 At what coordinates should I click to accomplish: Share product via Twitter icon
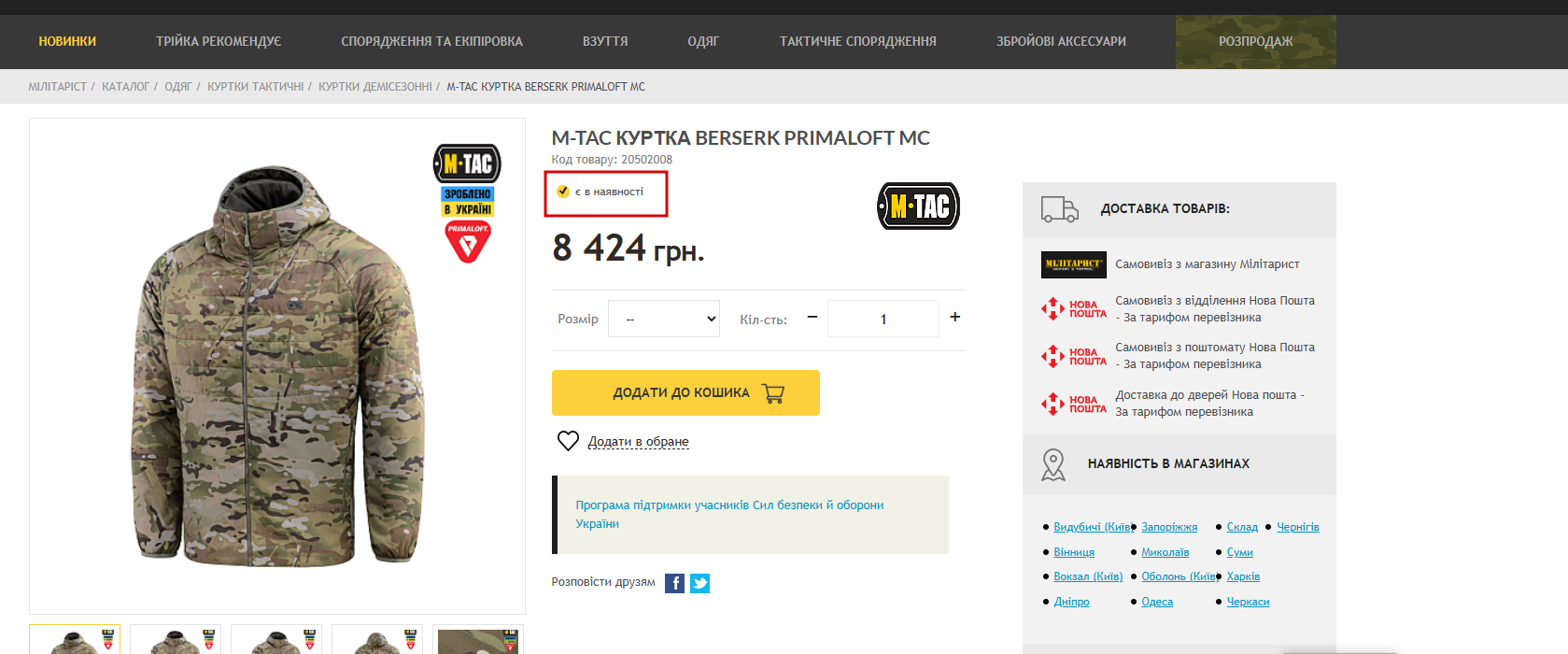699,583
